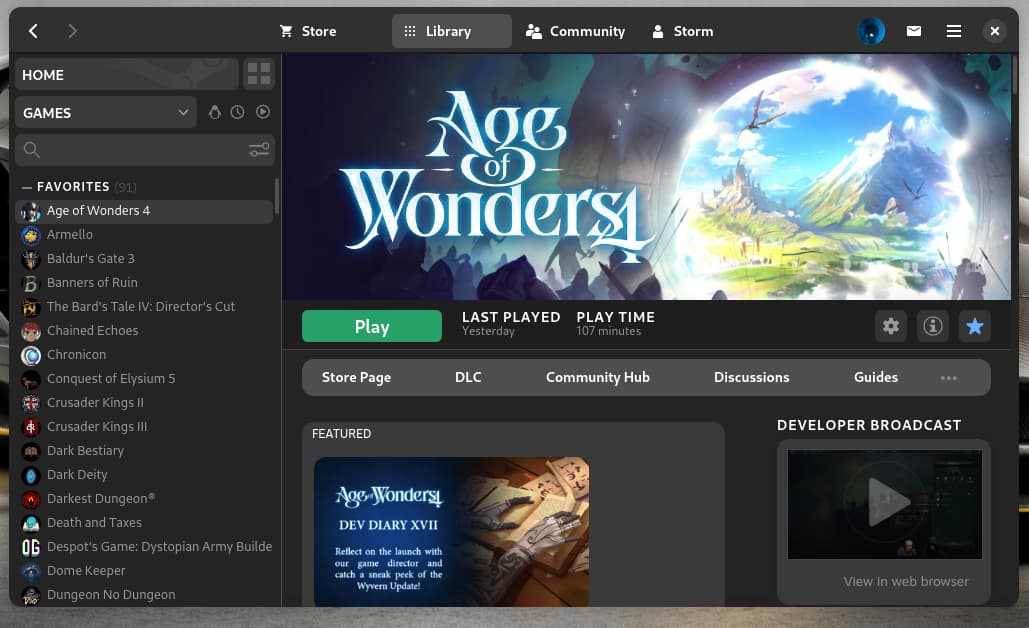Select The Bard's Tale IV: Director's Cut

coord(144,307)
